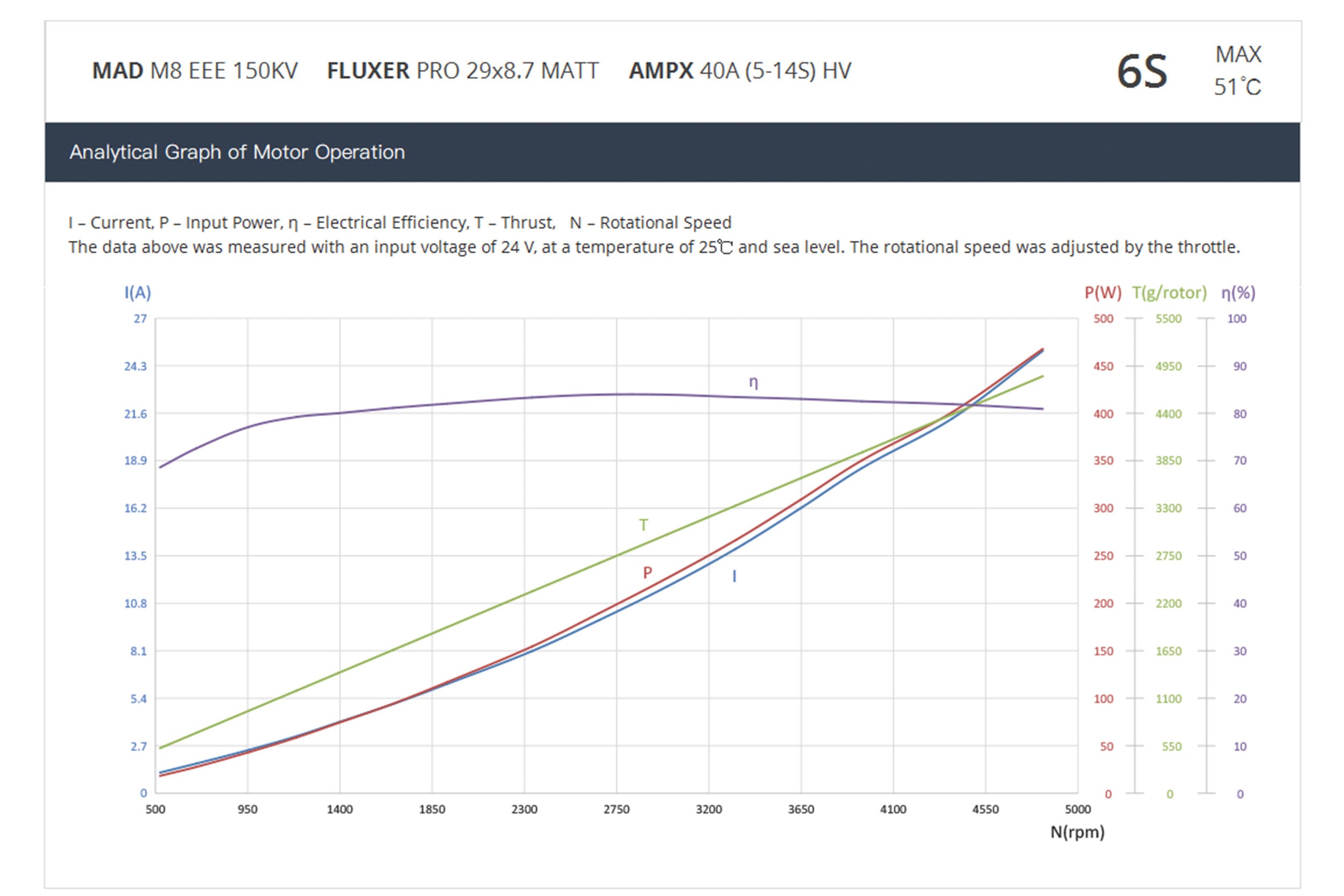Click the P(W) axis title
Viewport: 1344px width, 896px height.
1102,292
